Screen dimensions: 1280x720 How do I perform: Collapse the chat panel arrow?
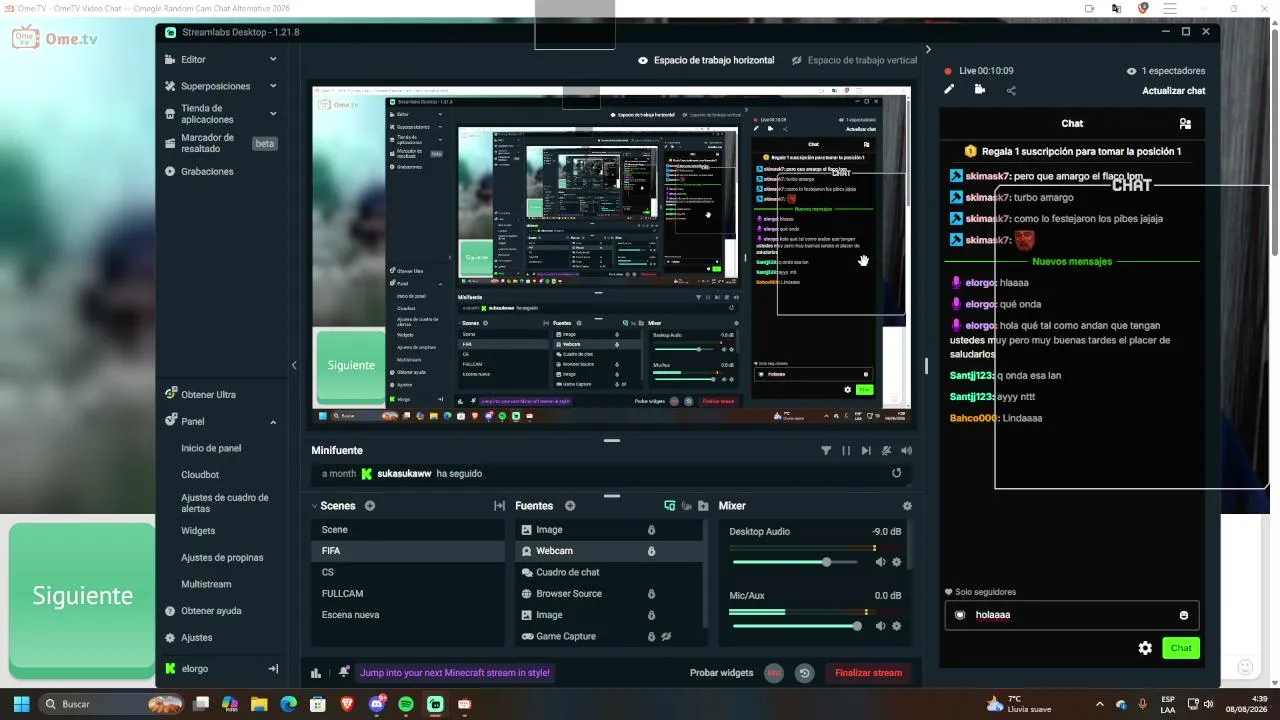click(x=928, y=49)
